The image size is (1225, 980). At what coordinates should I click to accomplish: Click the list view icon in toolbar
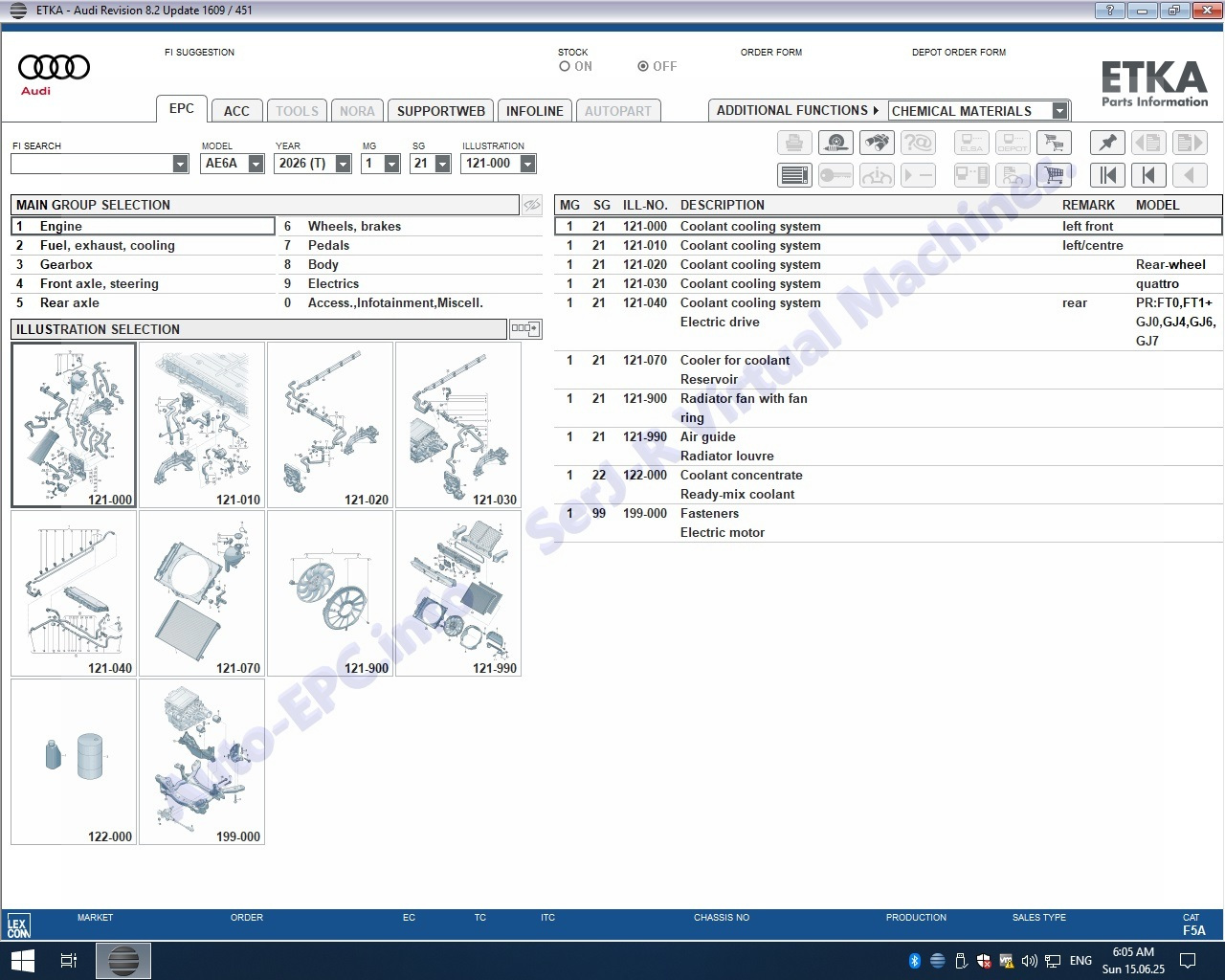click(794, 175)
